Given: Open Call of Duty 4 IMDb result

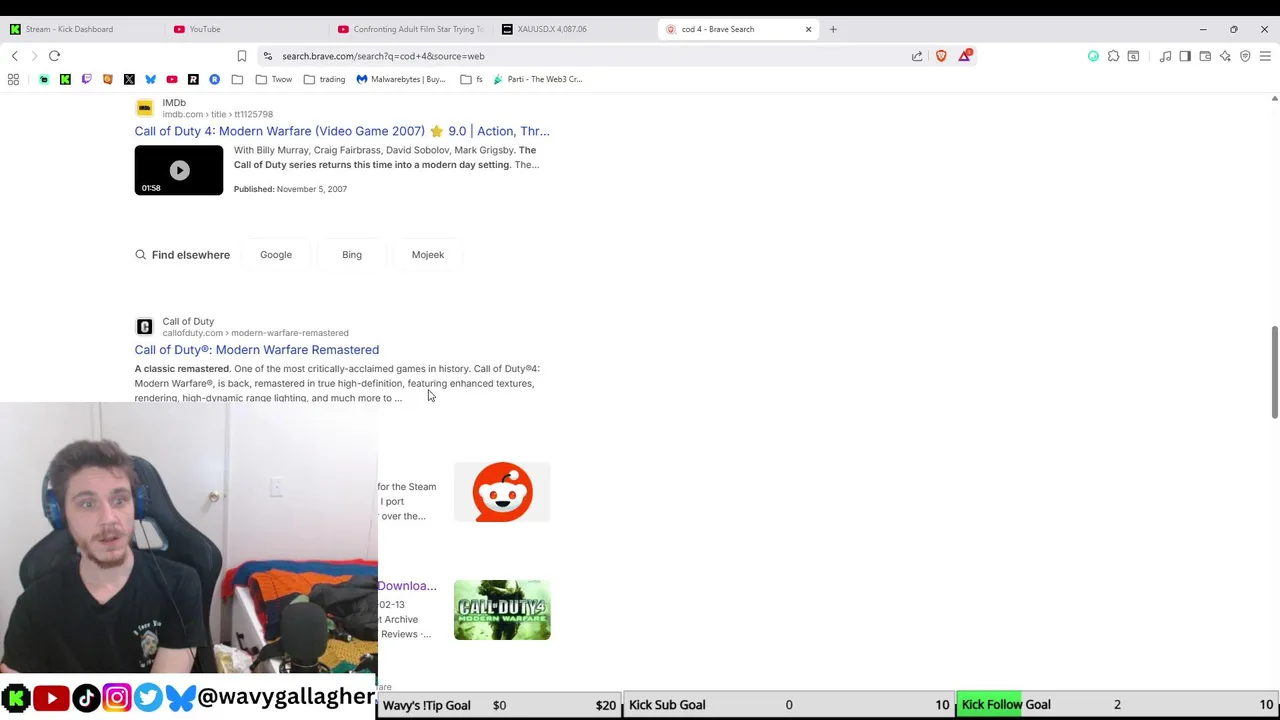Looking at the screenshot, I should pyautogui.click(x=342, y=131).
